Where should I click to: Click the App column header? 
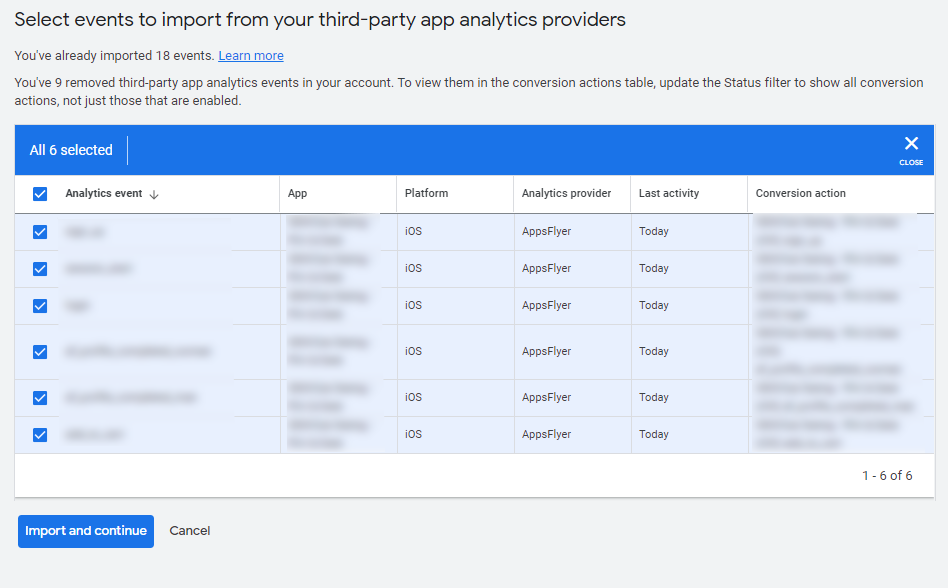coord(297,193)
